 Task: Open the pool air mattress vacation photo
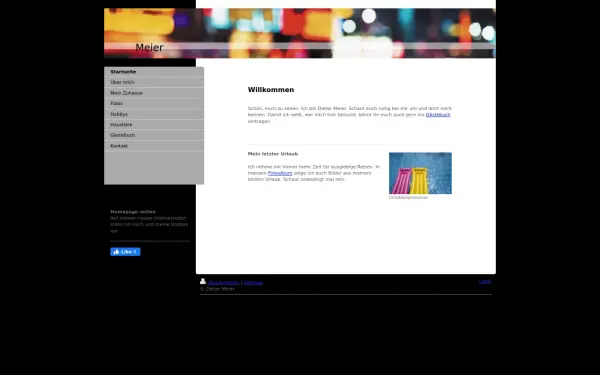pyautogui.click(x=420, y=173)
